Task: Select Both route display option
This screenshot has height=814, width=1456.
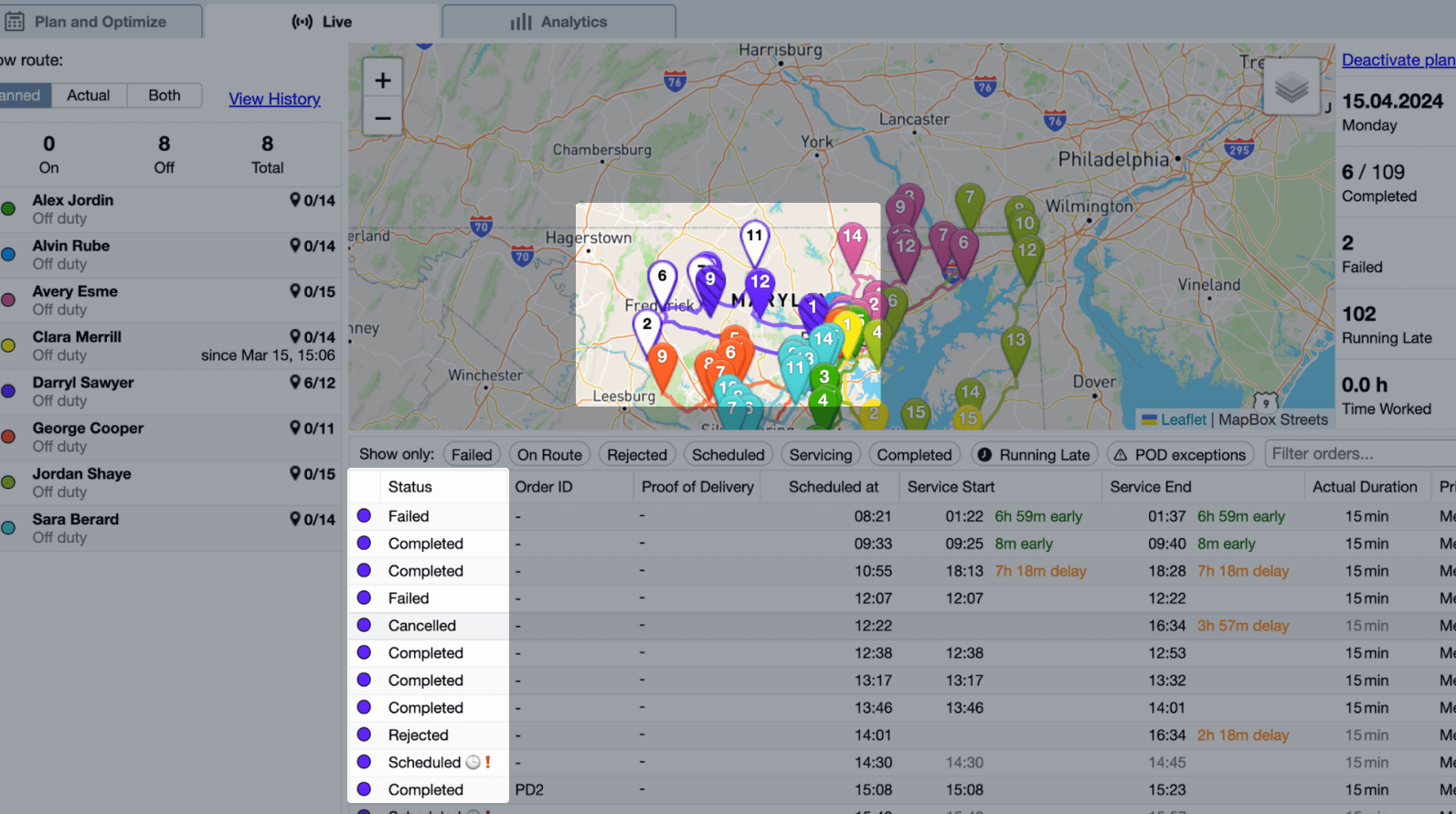Action: click(x=165, y=95)
